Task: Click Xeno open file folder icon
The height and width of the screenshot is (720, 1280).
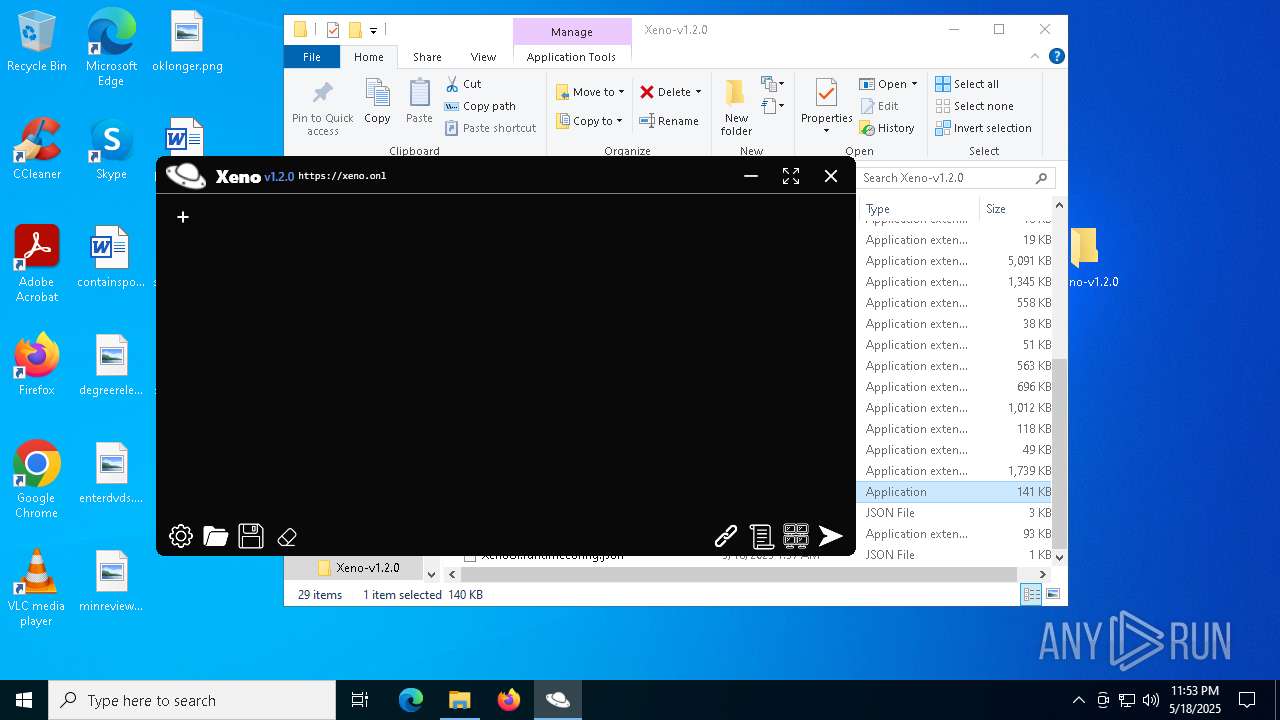Action: pyautogui.click(x=216, y=536)
